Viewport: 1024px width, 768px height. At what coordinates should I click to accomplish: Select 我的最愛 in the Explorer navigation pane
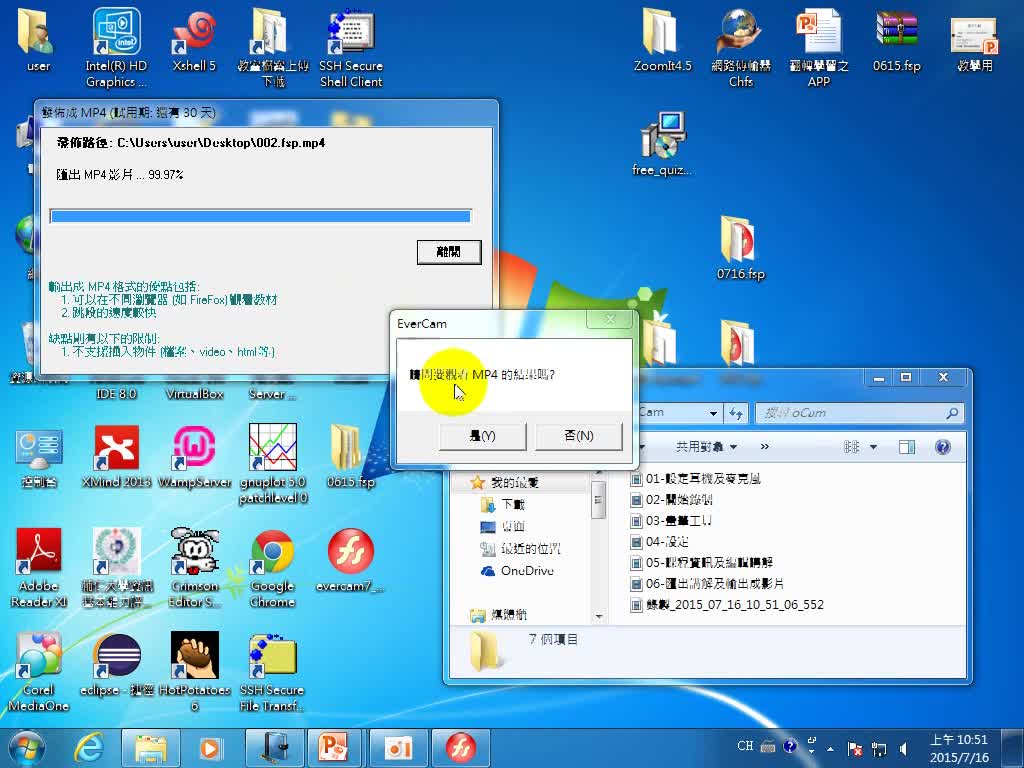(515, 483)
